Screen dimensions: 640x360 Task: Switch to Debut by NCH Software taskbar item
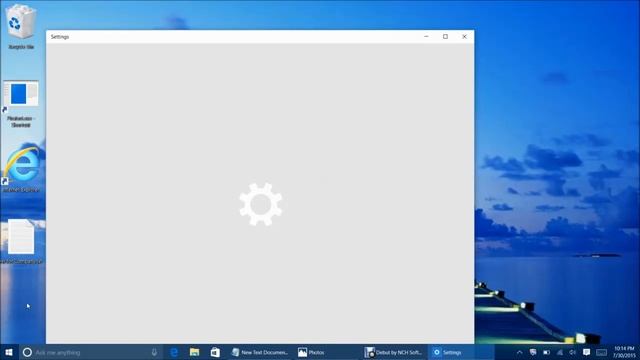tap(394, 352)
